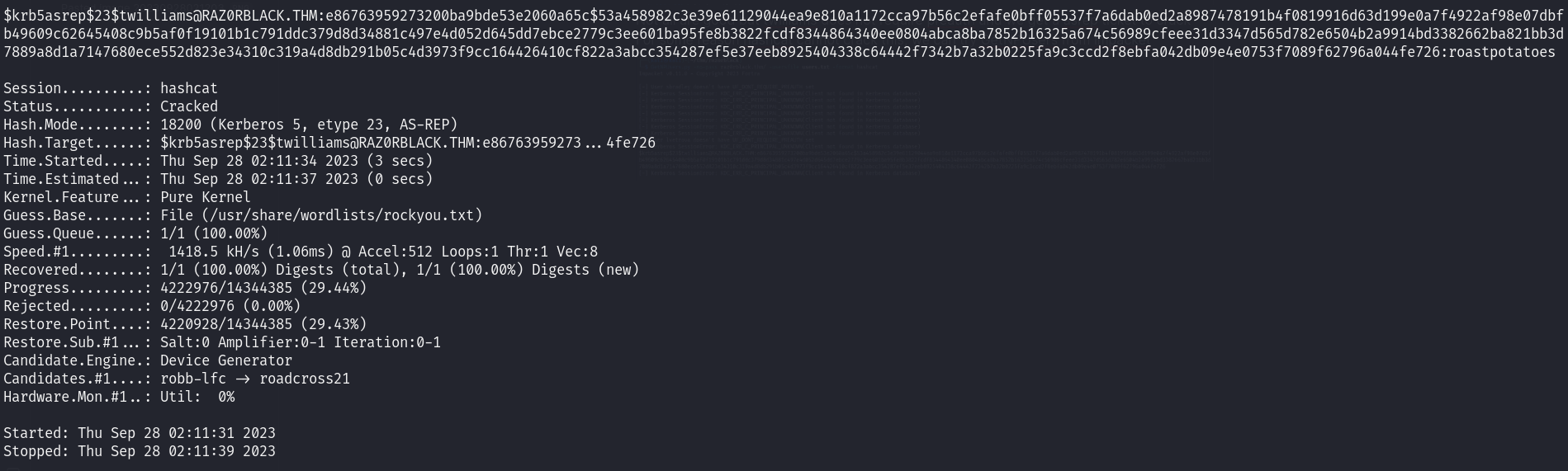Click the Restore.Point 4220928 value
1568x471 pixels.
[x=263, y=324]
